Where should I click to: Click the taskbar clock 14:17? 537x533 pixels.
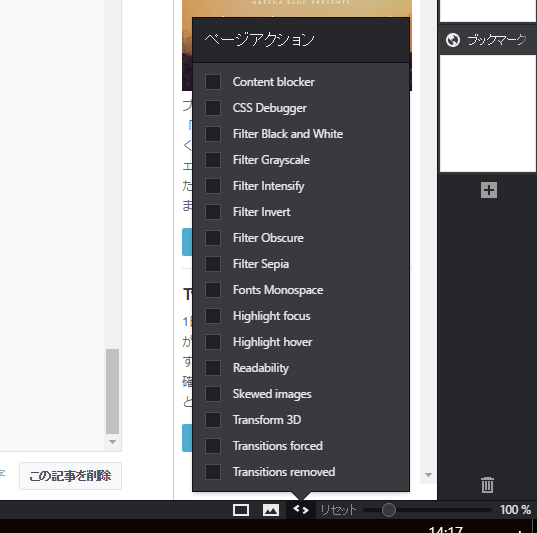click(x=446, y=529)
